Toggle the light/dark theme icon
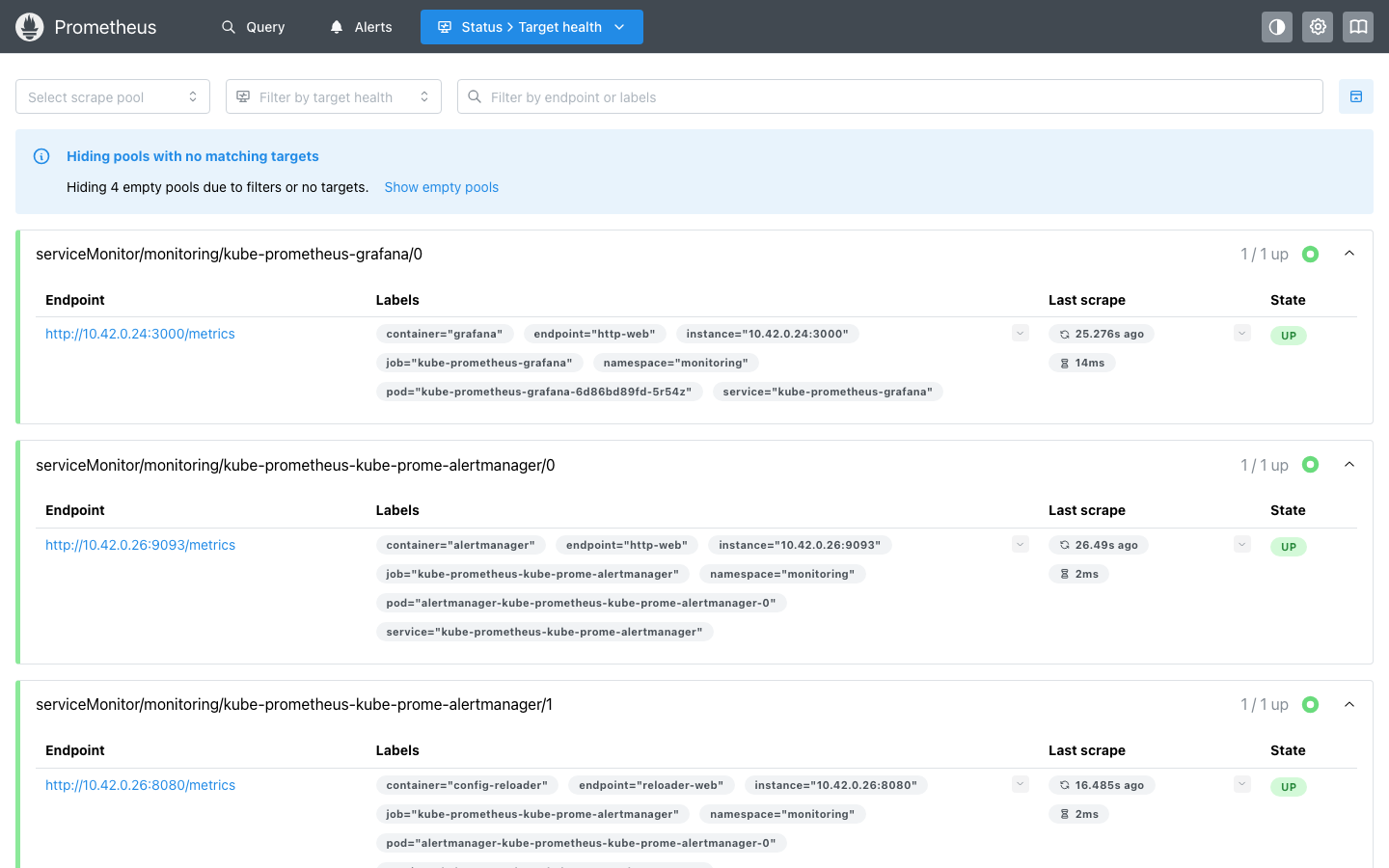The height and width of the screenshot is (868, 1389). pos(1277,27)
